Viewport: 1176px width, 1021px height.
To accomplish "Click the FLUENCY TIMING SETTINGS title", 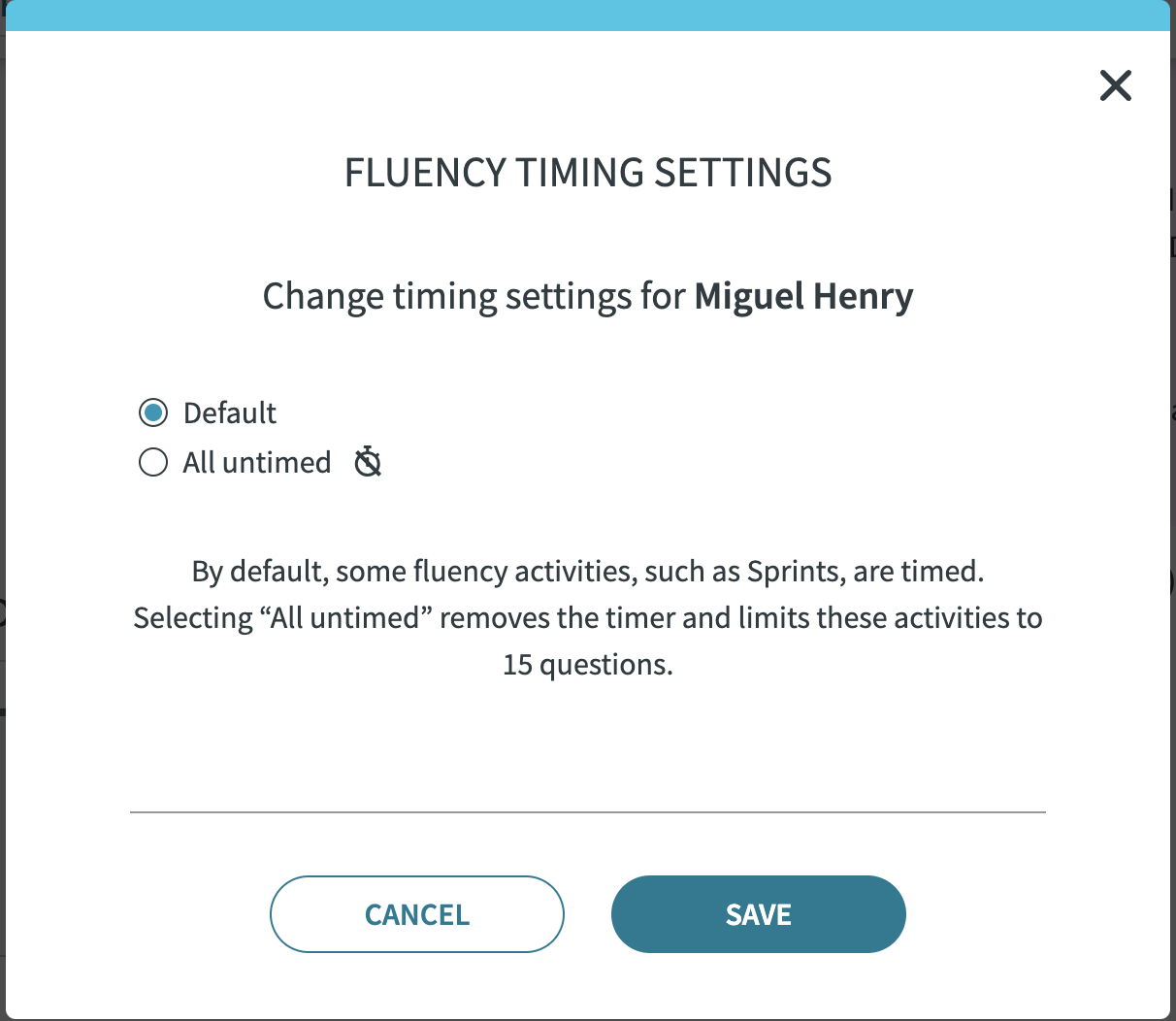I will (x=588, y=173).
